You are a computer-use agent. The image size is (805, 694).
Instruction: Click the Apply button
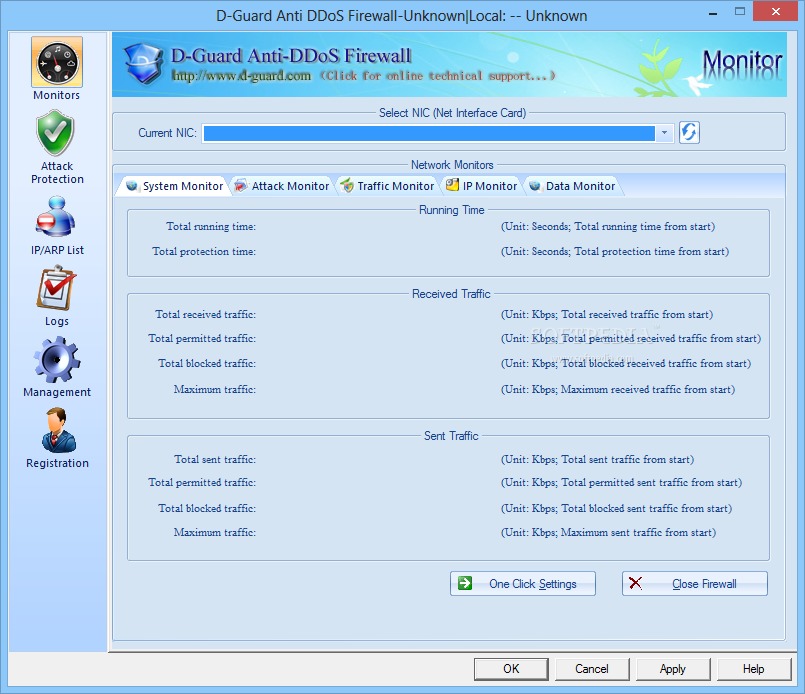[673, 669]
